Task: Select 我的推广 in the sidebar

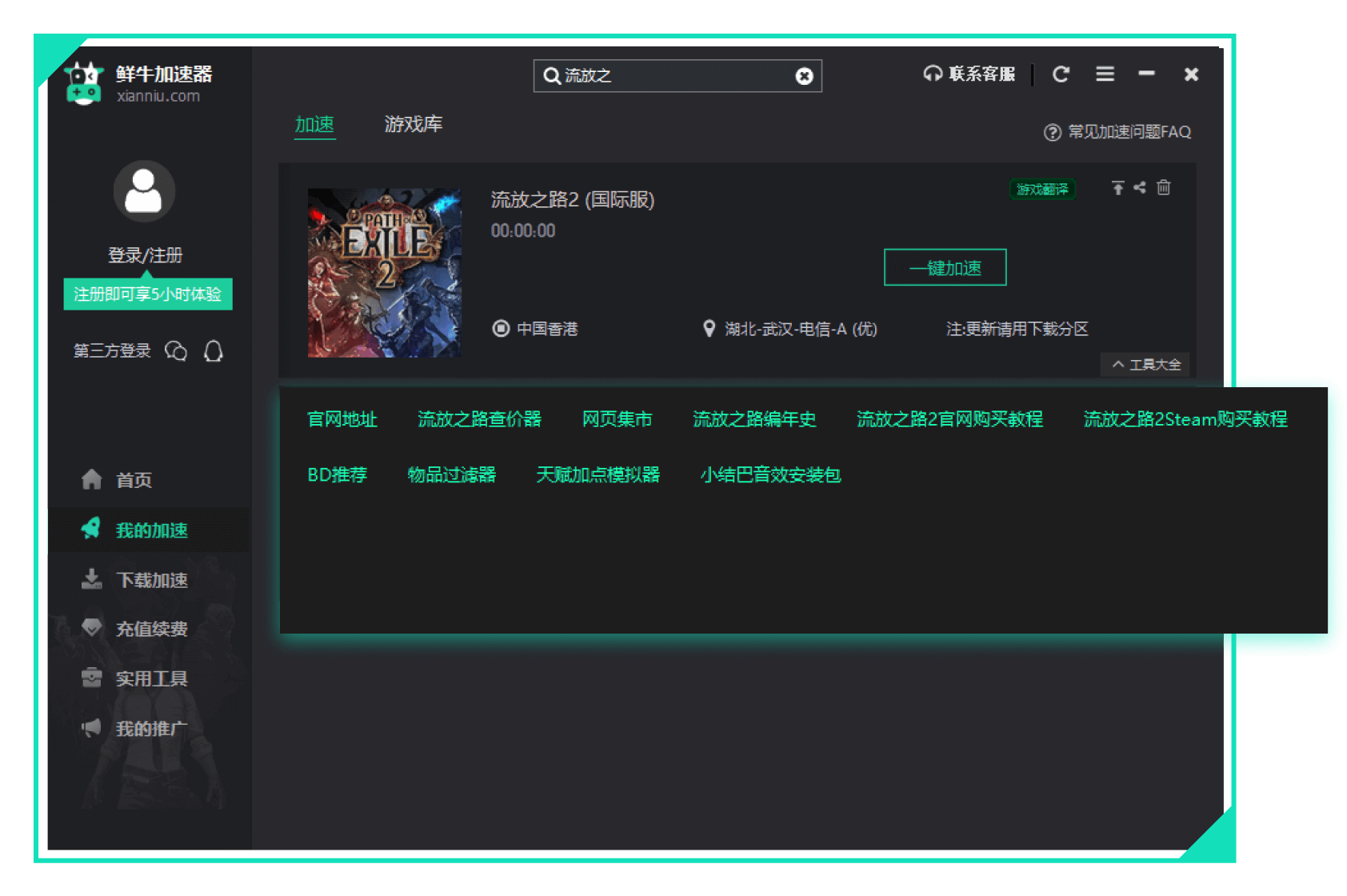Action: [152, 727]
